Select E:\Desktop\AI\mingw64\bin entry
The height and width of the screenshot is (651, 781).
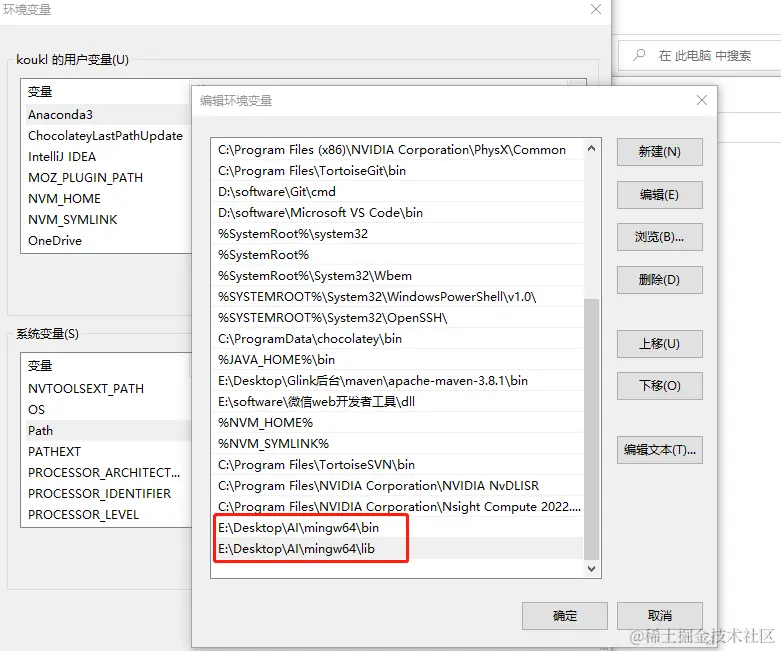click(397, 527)
